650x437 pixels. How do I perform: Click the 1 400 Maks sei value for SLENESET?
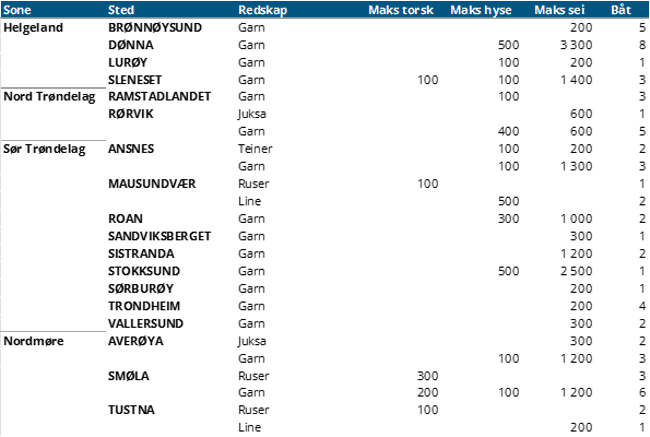click(576, 80)
